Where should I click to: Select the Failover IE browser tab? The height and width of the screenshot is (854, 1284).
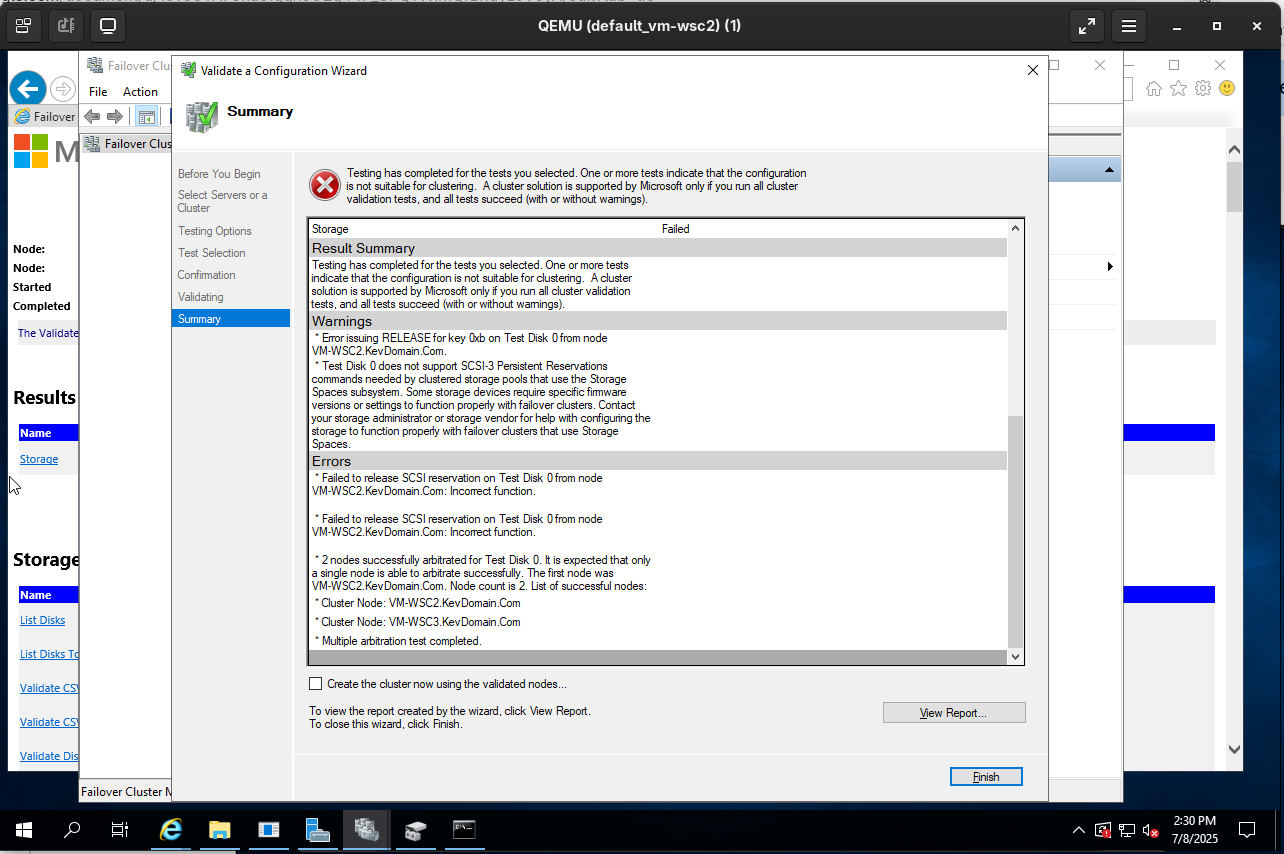[45, 116]
